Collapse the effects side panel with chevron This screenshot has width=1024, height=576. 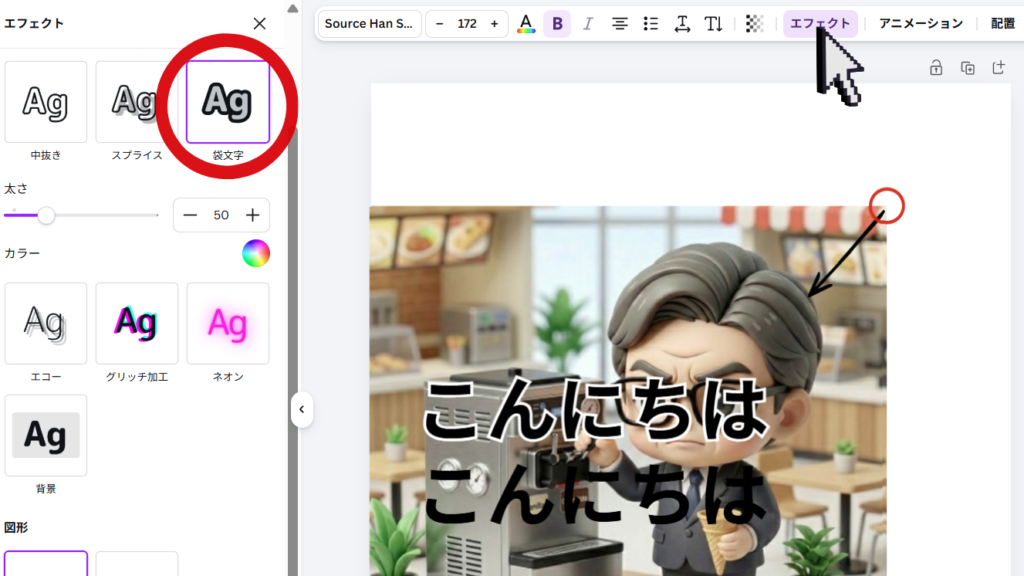click(301, 409)
